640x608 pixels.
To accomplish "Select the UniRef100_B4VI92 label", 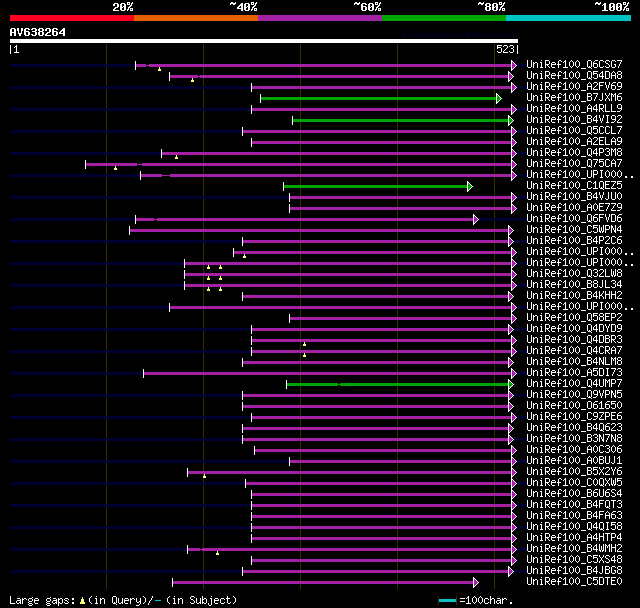I will 574,120.
